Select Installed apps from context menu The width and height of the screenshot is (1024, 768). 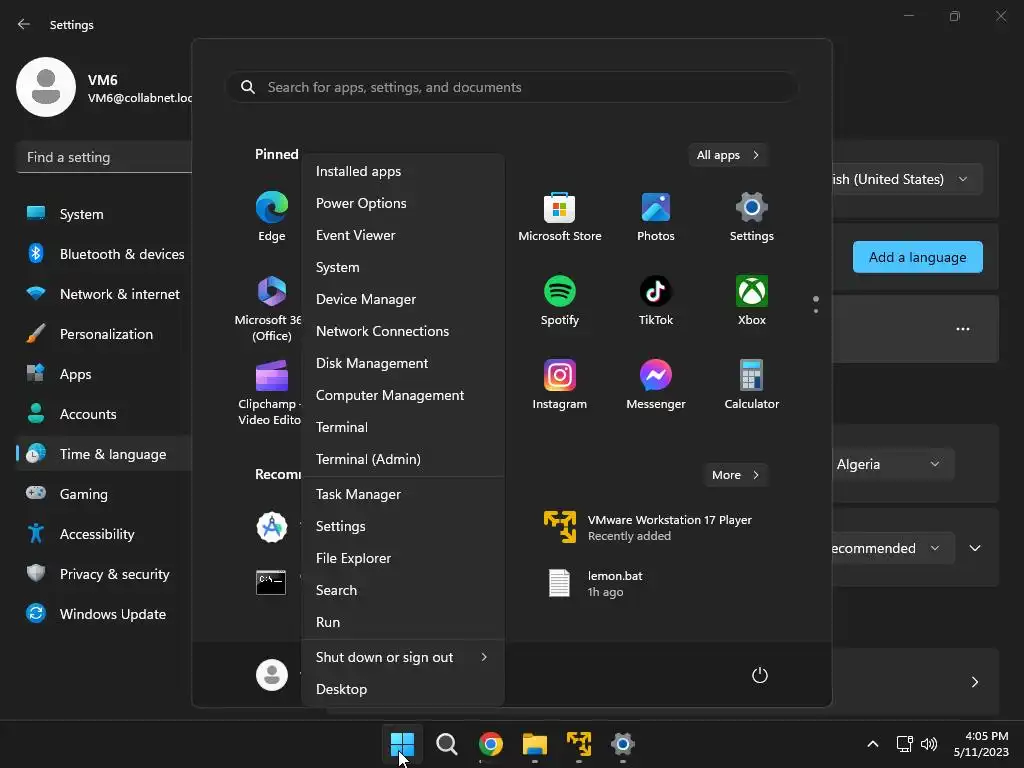pyautogui.click(x=403, y=171)
